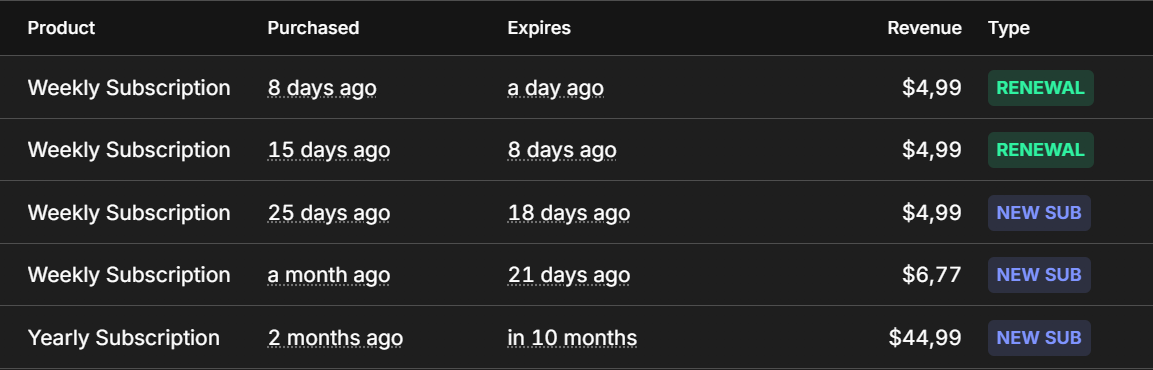
Task: Click the 'a month ago' purchased date
Action: [329, 275]
